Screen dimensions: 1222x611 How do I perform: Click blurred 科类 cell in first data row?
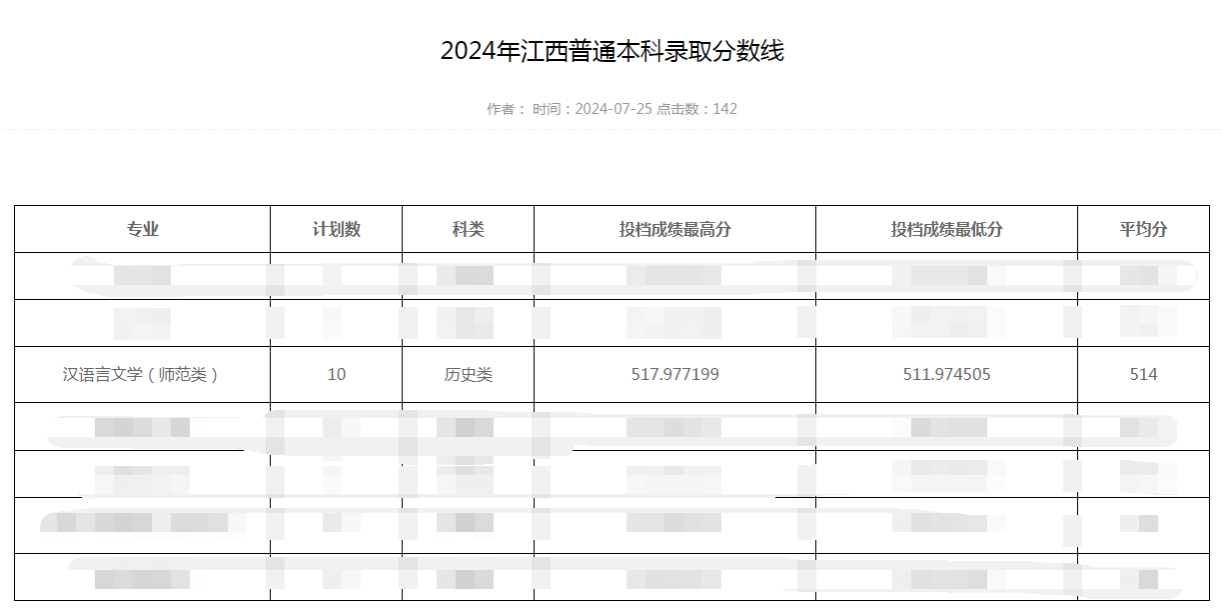pyautogui.click(x=468, y=275)
